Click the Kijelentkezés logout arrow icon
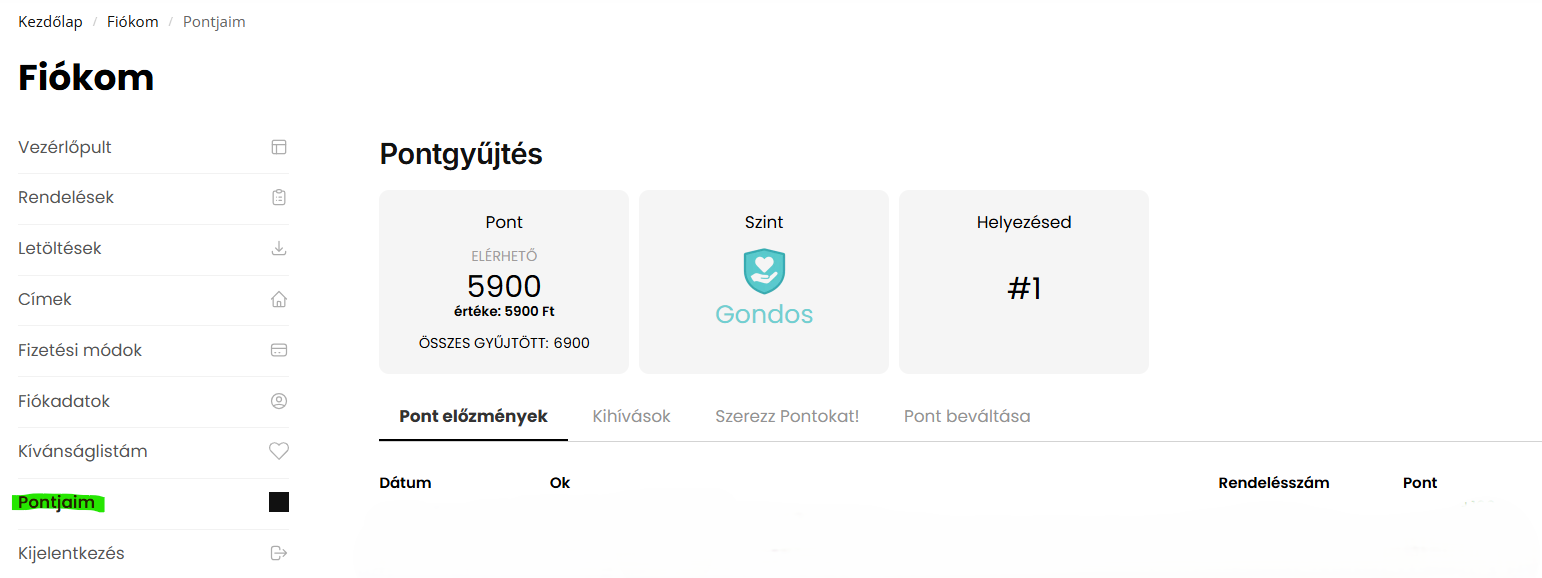Viewport: 1542px width, 578px height. [279, 553]
